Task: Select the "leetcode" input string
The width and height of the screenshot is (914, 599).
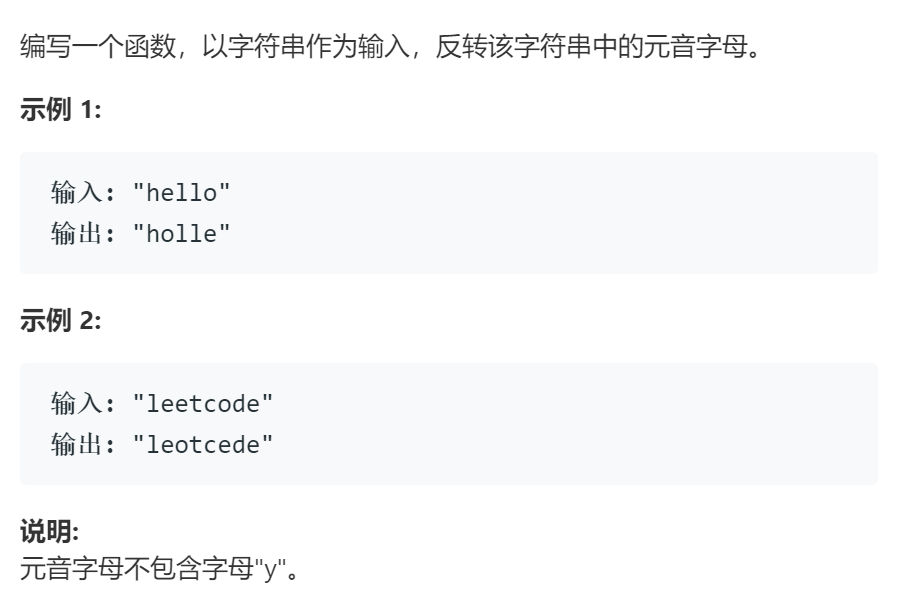Action: 203,404
